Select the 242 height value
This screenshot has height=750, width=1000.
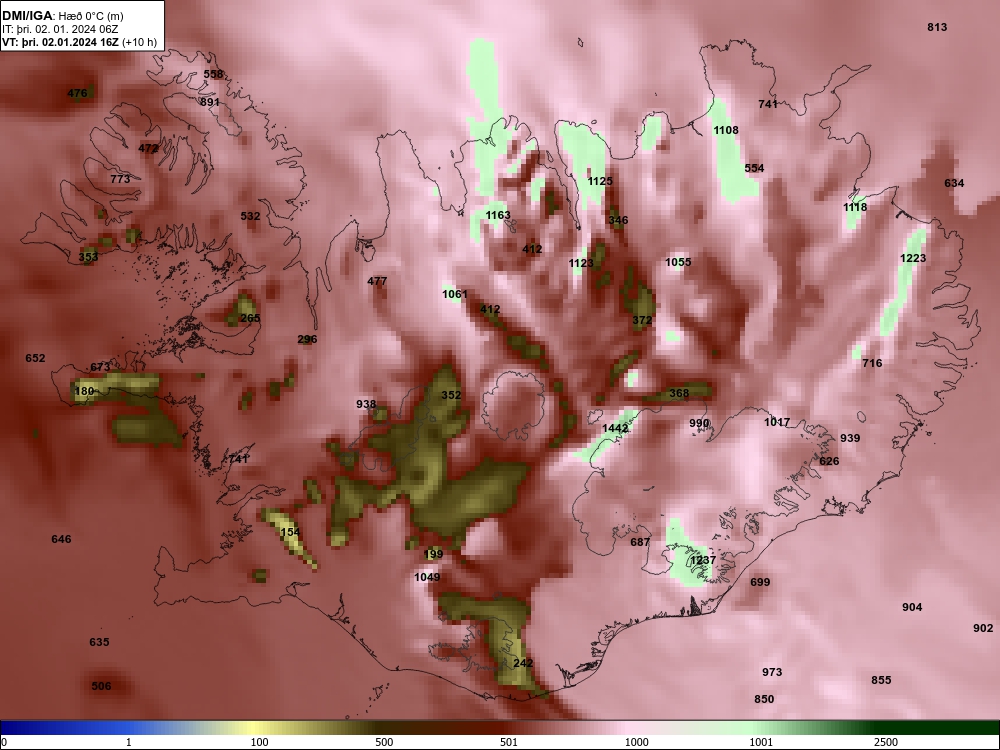523,663
